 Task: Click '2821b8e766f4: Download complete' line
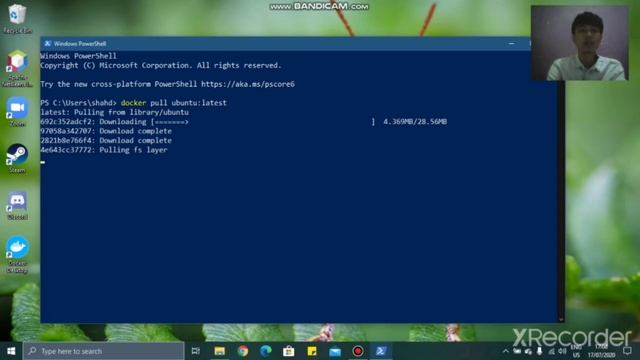coord(106,140)
